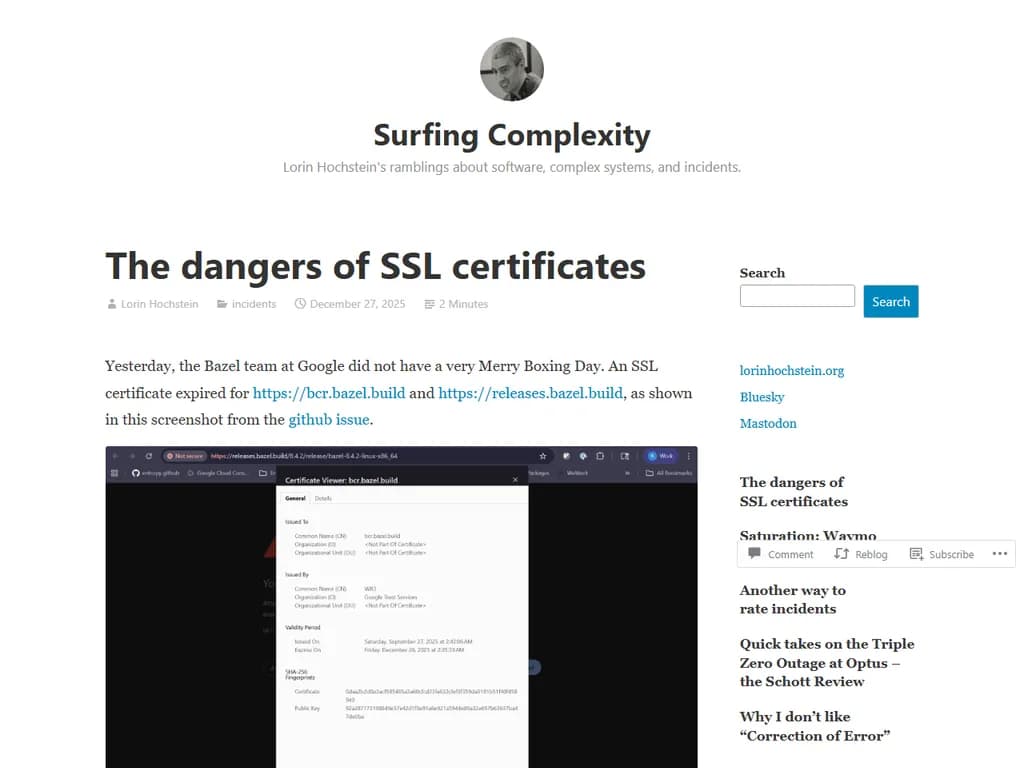The width and height of the screenshot is (1024, 768).
Task: Open the github issue link
Action: [329, 420]
